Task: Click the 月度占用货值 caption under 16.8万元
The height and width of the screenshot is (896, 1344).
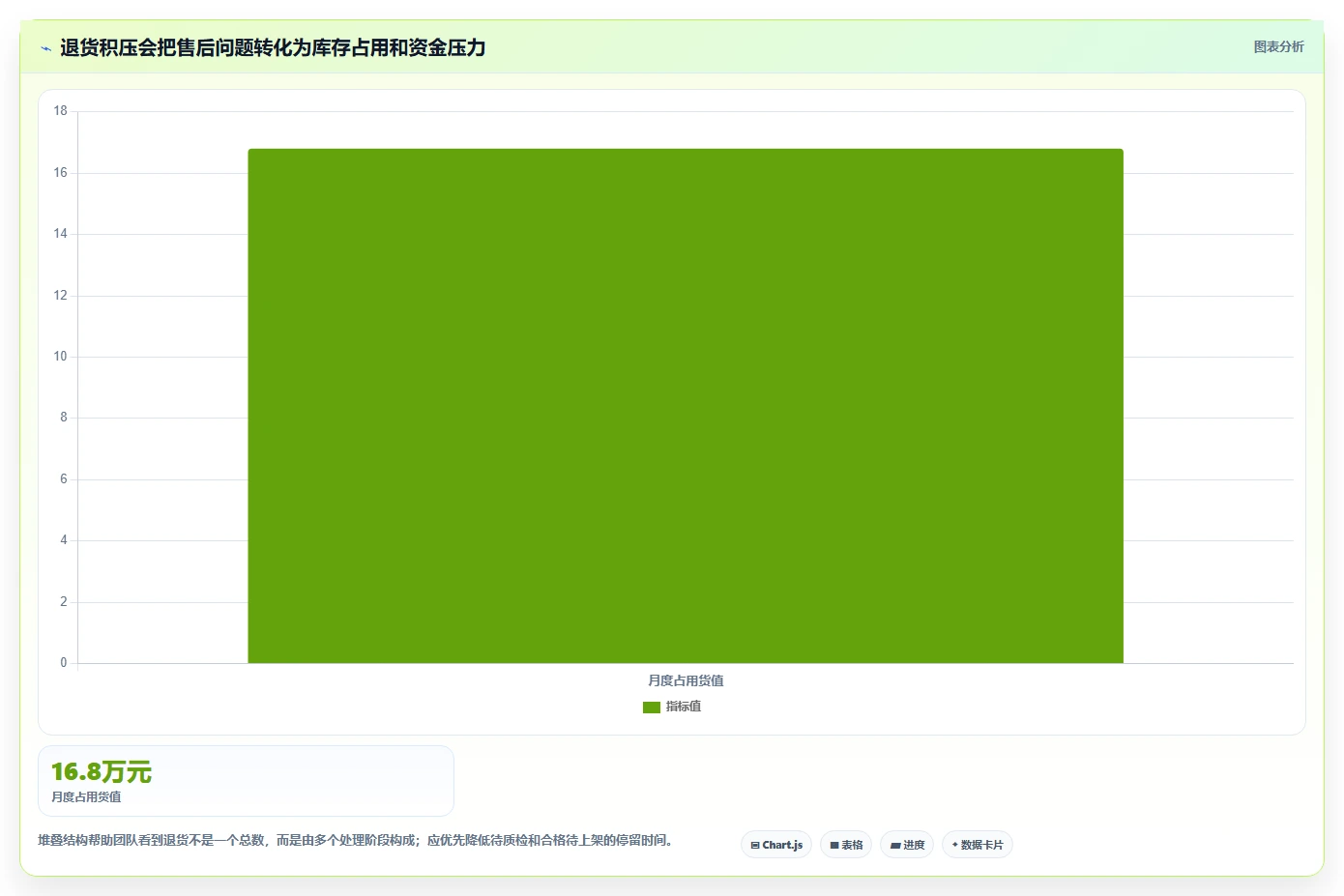Action: (x=86, y=797)
